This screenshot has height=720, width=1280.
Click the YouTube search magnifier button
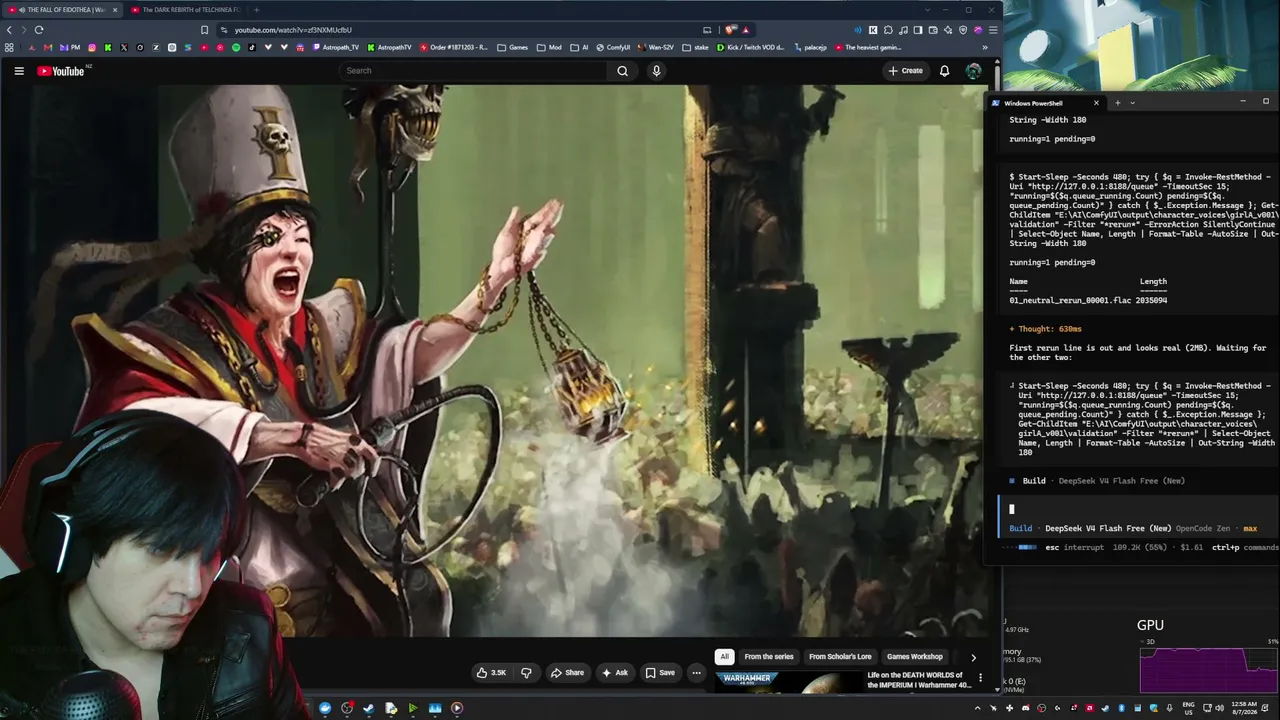622,71
